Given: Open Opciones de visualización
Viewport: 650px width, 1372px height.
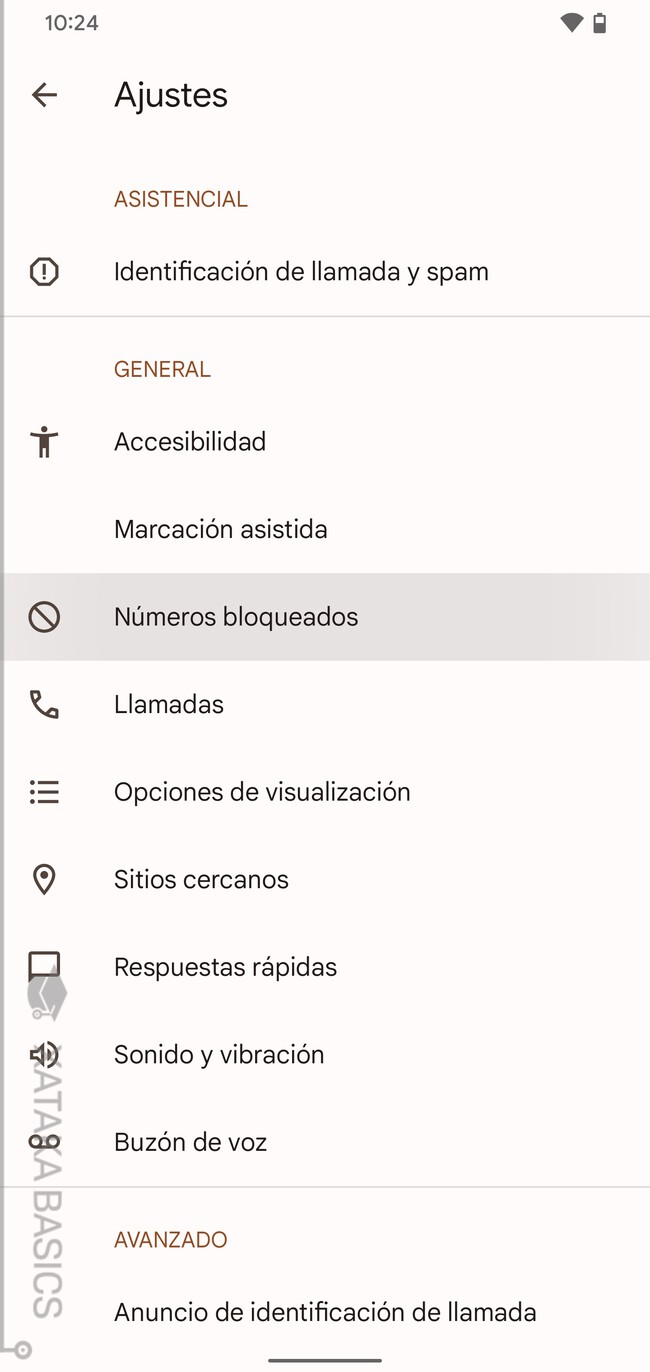Looking at the screenshot, I should (262, 792).
